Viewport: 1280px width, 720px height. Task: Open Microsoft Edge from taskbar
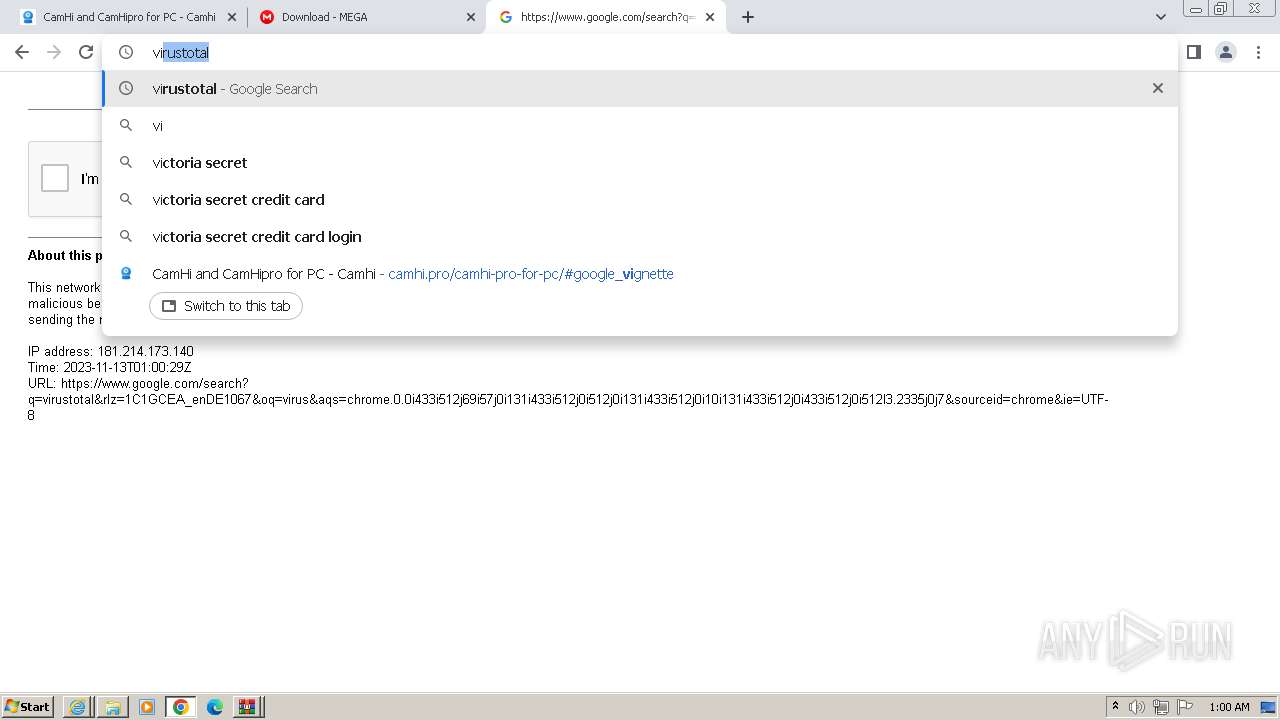click(x=214, y=707)
